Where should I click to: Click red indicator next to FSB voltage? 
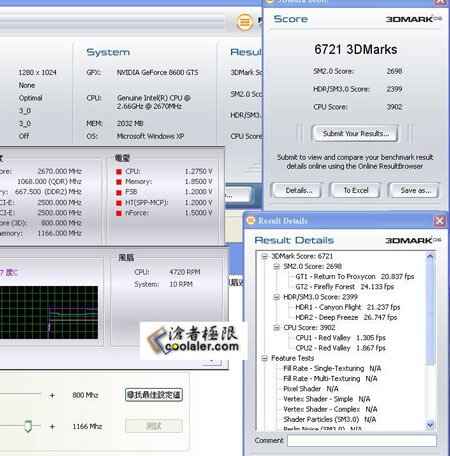(x=118, y=192)
